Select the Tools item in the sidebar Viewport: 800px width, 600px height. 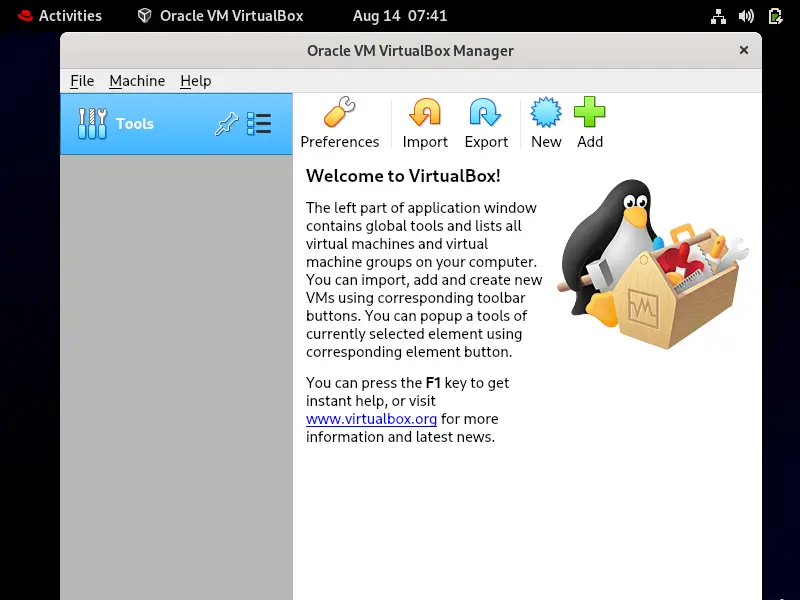pos(176,123)
